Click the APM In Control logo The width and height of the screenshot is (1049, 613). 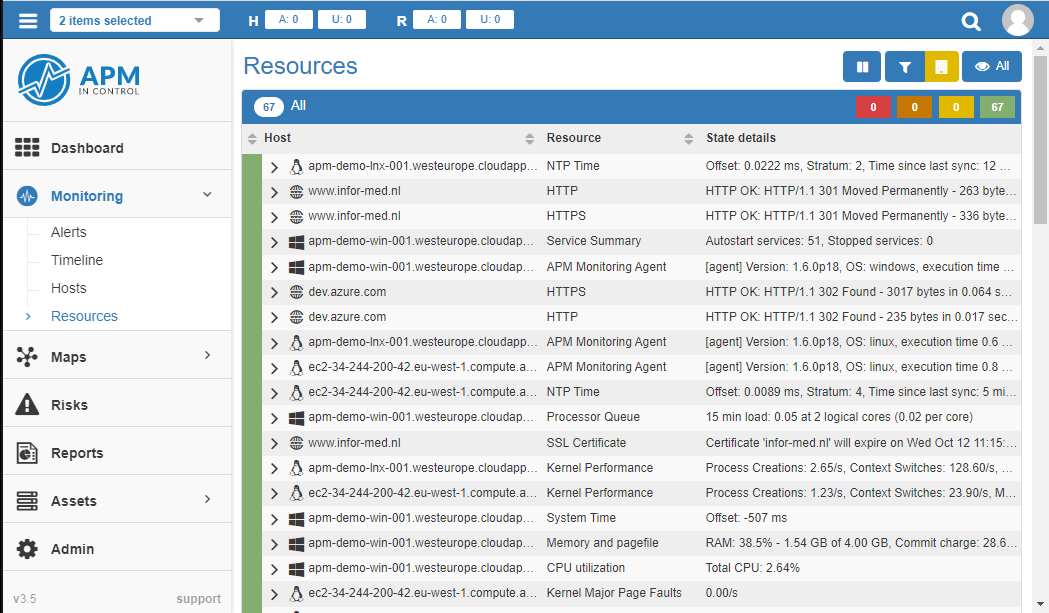(80, 80)
